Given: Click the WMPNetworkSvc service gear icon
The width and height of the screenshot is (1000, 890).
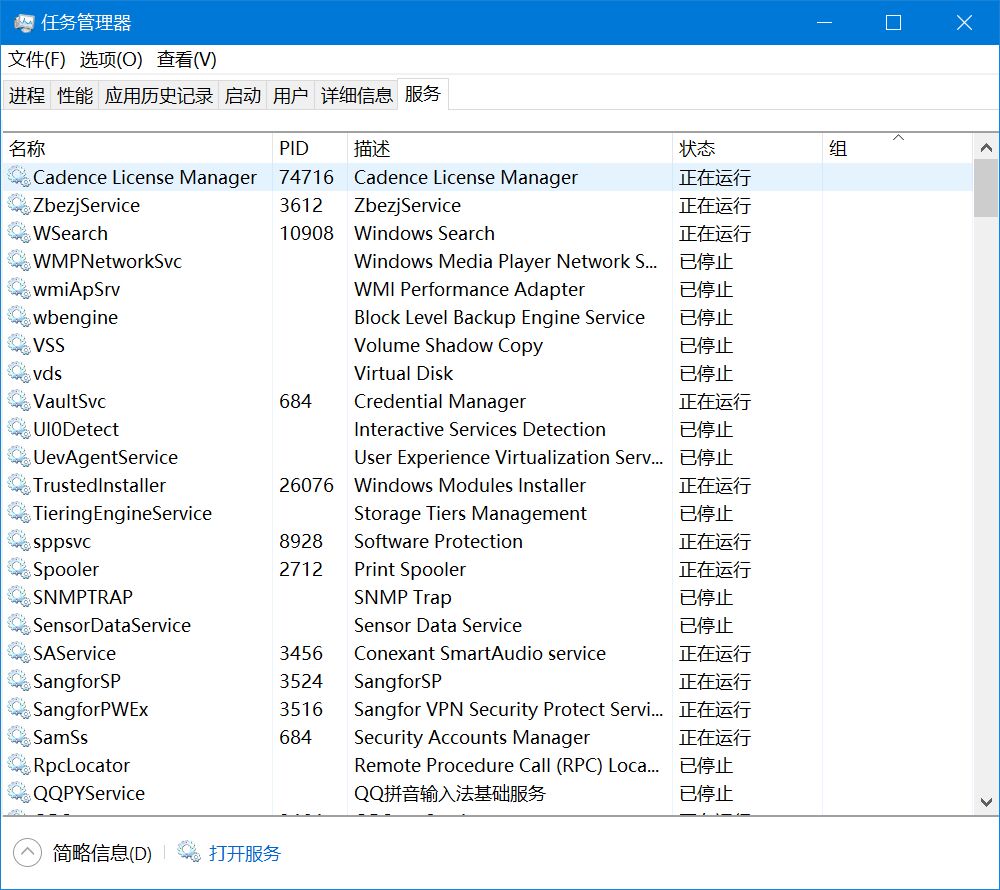Looking at the screenshot, I should 18,261.
